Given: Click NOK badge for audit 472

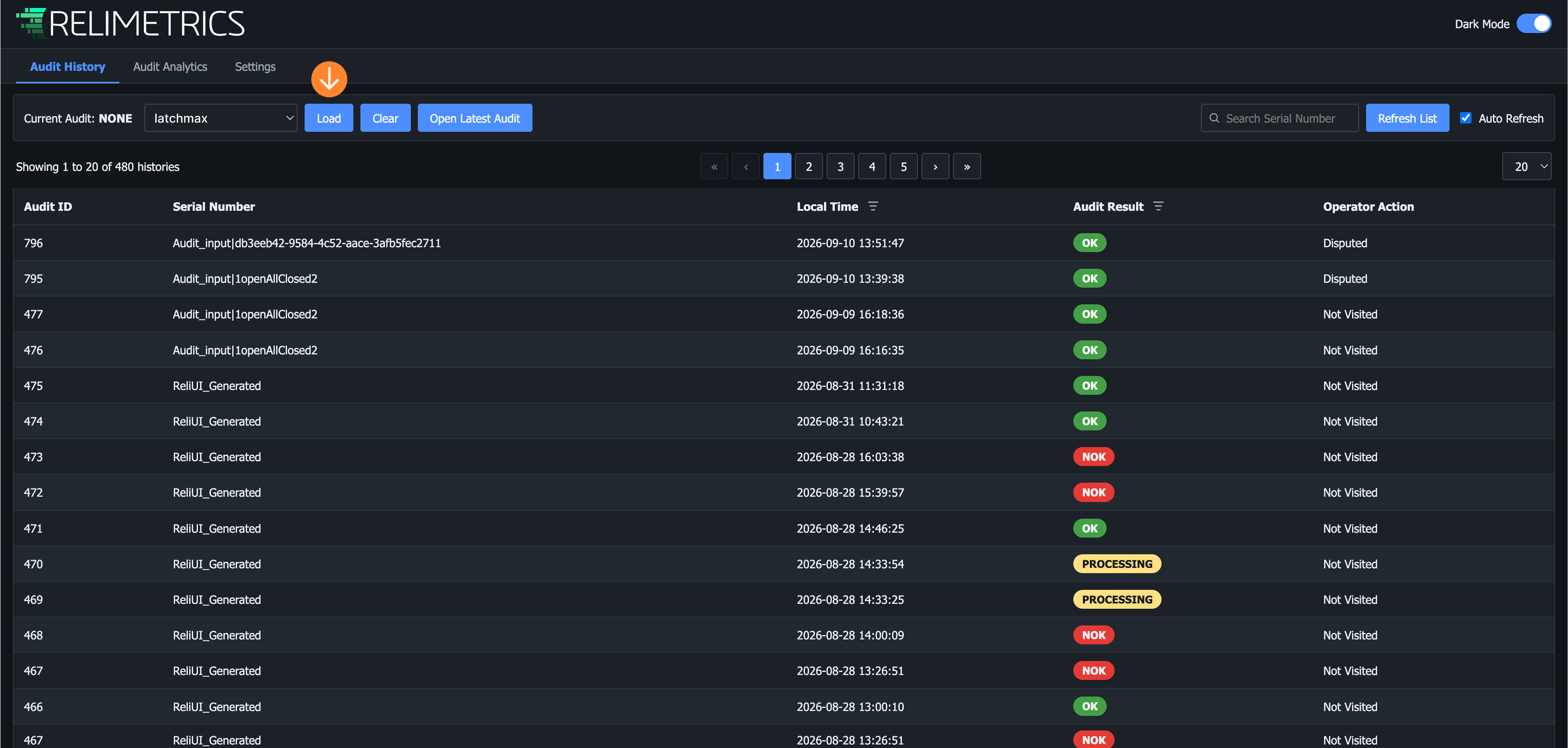Looking at the screenshot, I should coord(1094,492).
